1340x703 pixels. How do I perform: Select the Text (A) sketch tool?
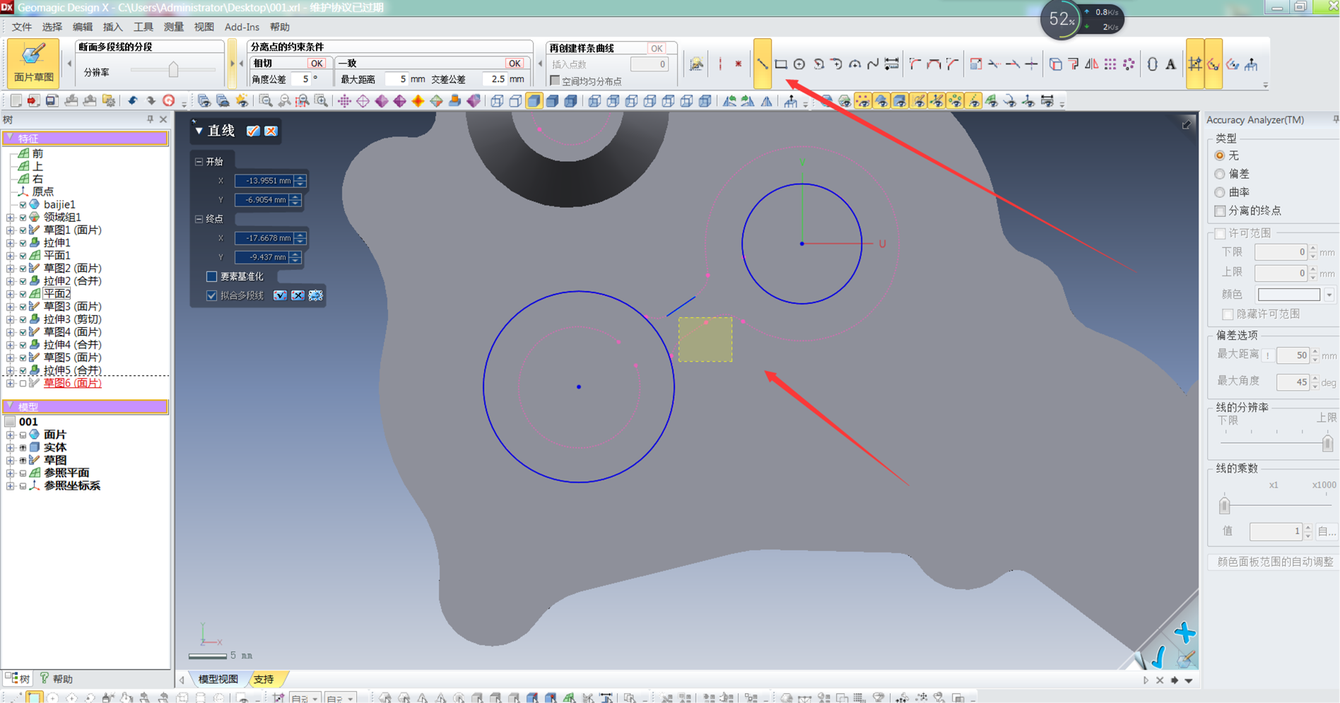pyautogui.click(x=1170, y=64)
